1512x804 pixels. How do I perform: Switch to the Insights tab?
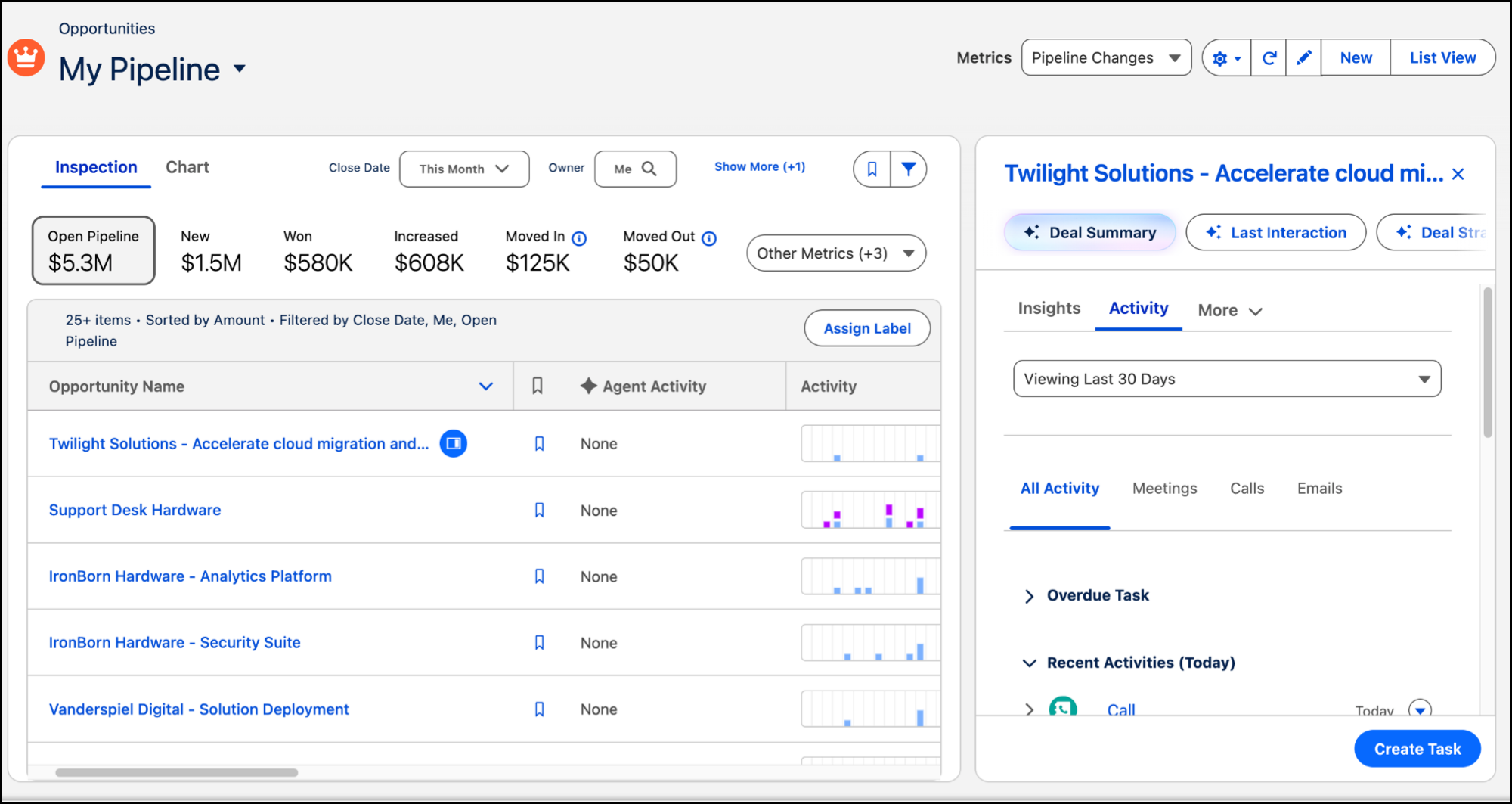click(1049, 309)
